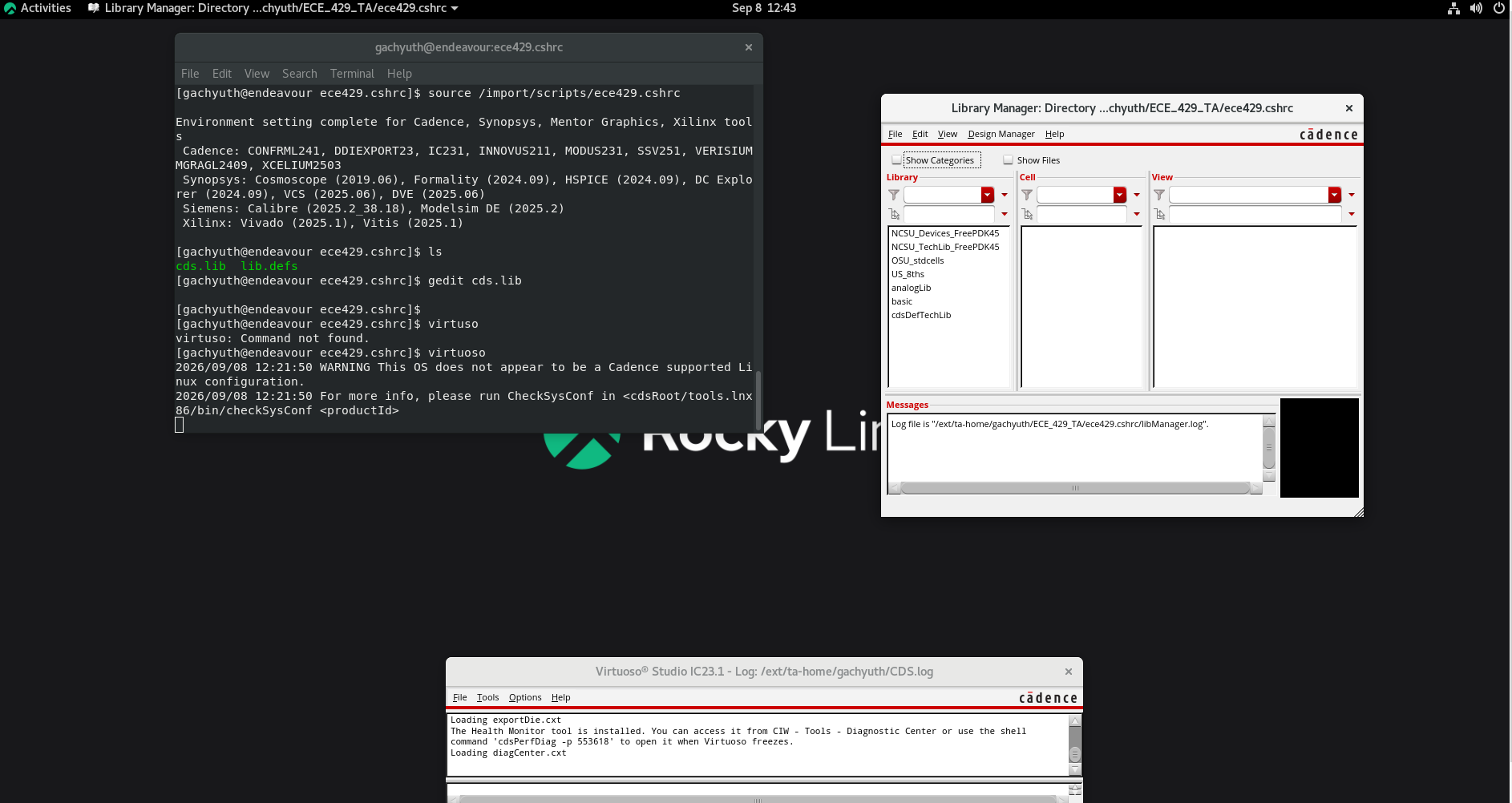Open File menu in Library Manager
This screenshot has height=803, width=1512.
(x=895, y=134)
